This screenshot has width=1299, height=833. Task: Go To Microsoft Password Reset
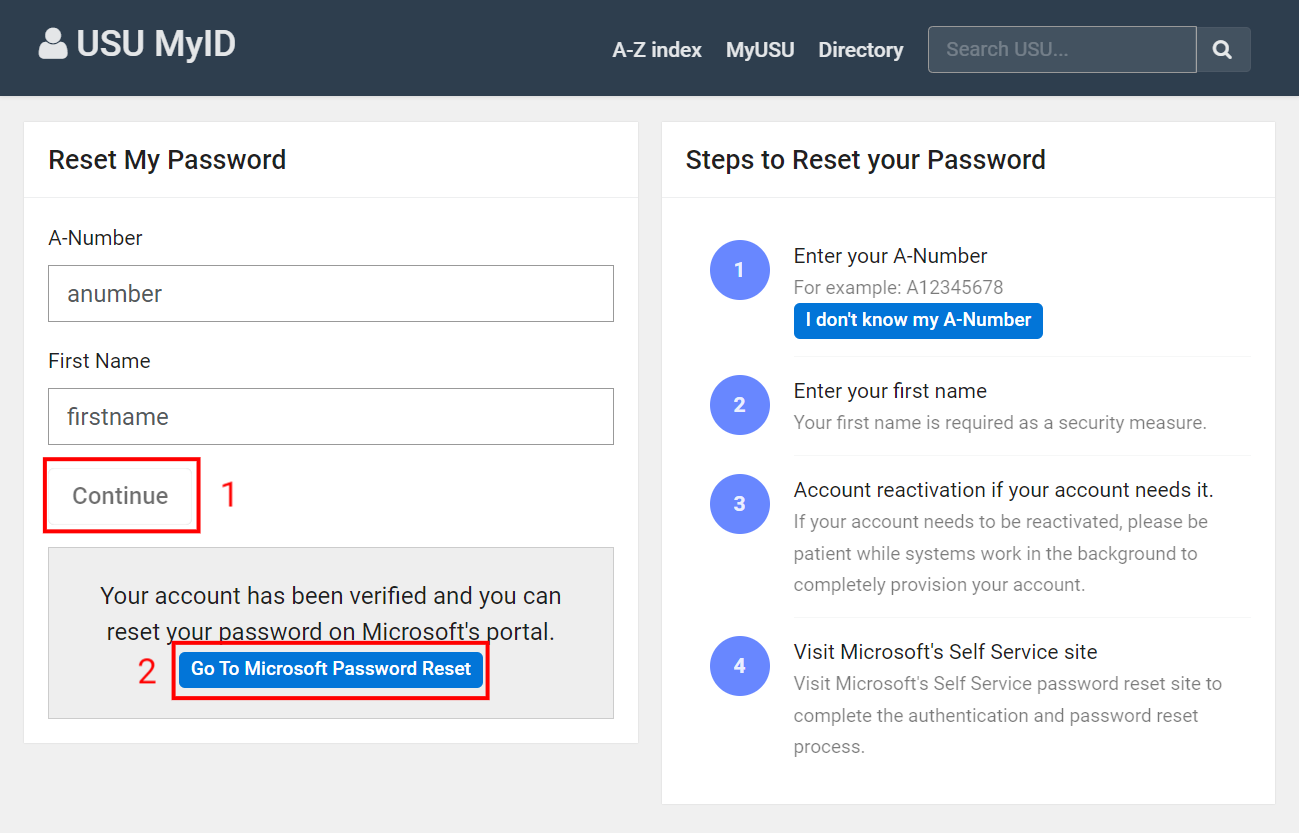click(331, 669)
